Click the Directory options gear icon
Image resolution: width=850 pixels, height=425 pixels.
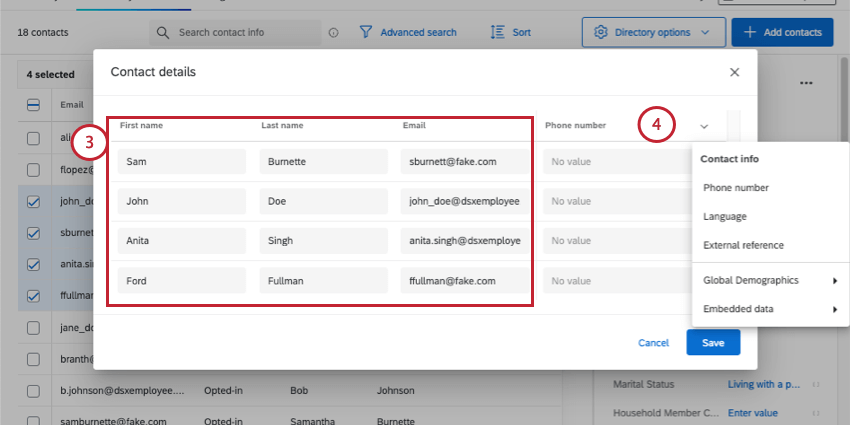[x=601, y=32]
